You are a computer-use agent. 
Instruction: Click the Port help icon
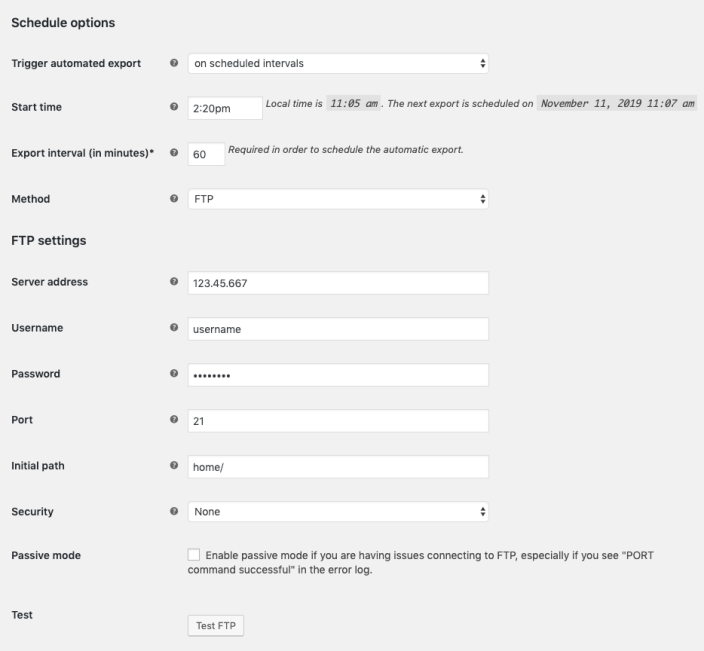click(x=175, y=420)
